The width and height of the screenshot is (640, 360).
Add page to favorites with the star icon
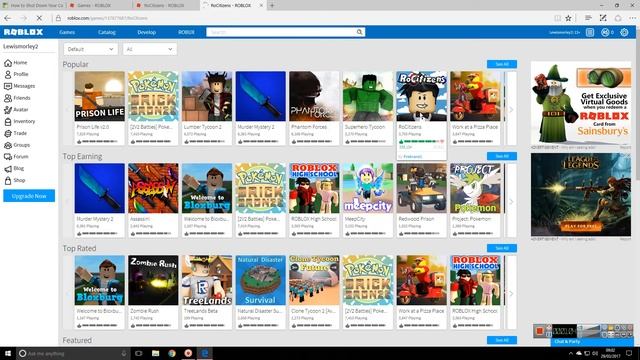pyautogui.click(x=569, y=18)
